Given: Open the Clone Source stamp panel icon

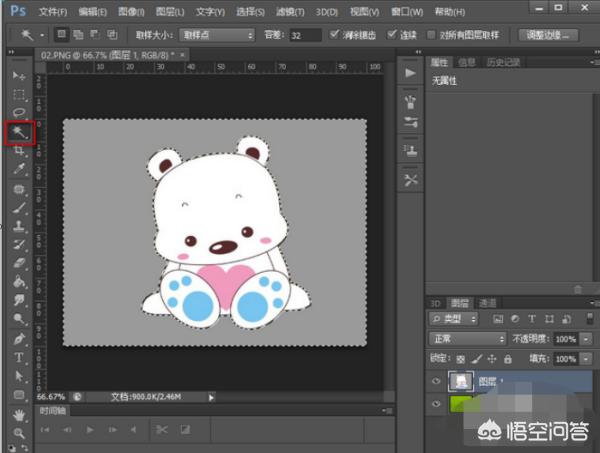Looking at the screenshot, I should coord(410,150).
